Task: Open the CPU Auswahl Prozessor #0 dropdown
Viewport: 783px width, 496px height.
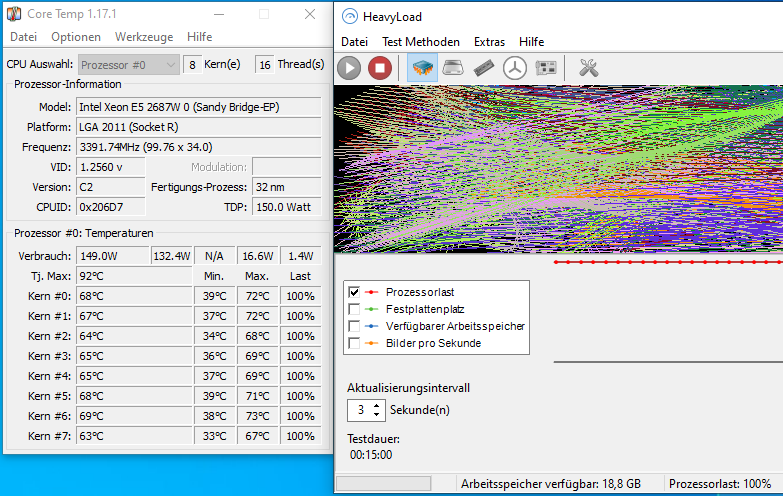Action: (128, 65)
